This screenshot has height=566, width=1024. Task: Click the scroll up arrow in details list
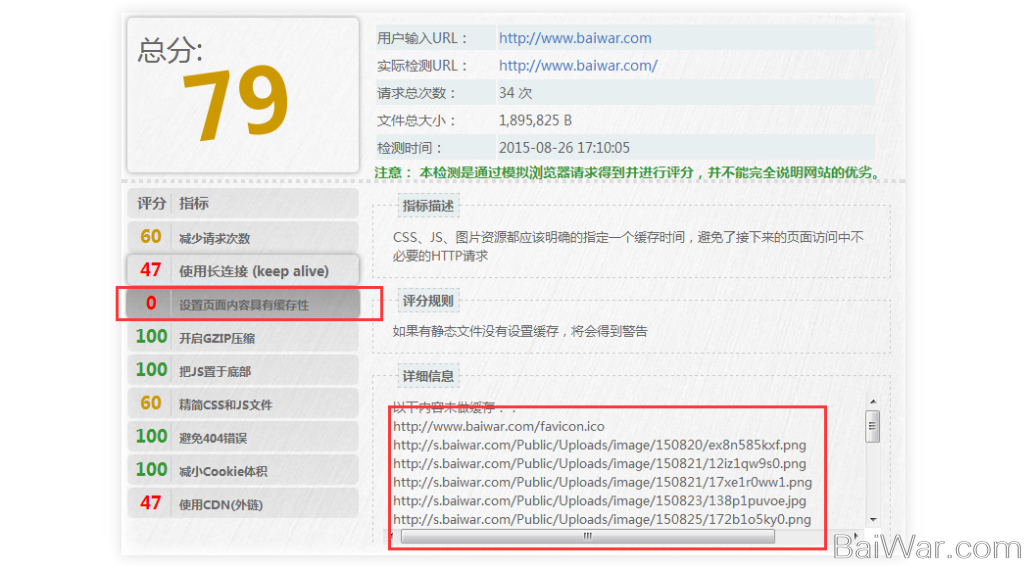(x=873, y=401)
